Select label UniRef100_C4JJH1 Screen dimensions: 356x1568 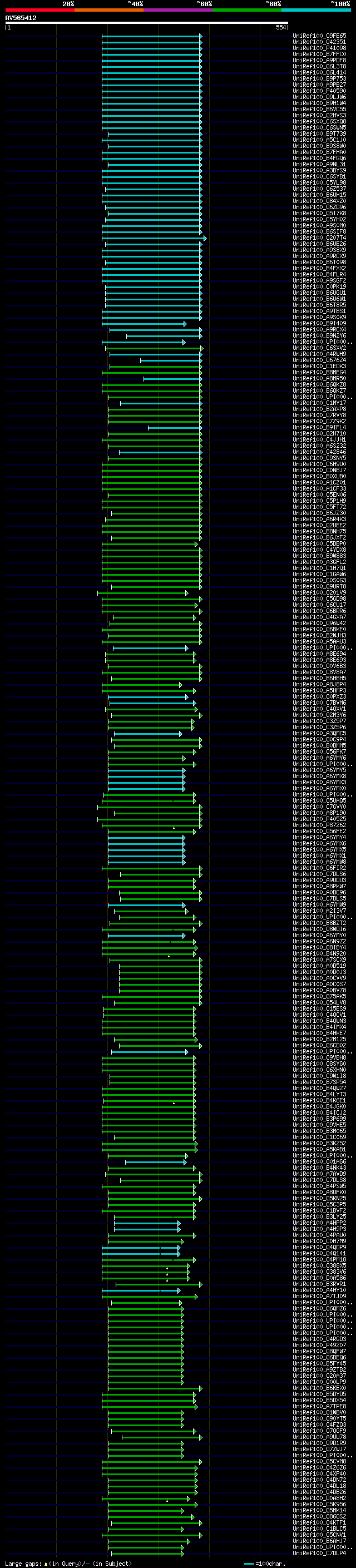319,439
